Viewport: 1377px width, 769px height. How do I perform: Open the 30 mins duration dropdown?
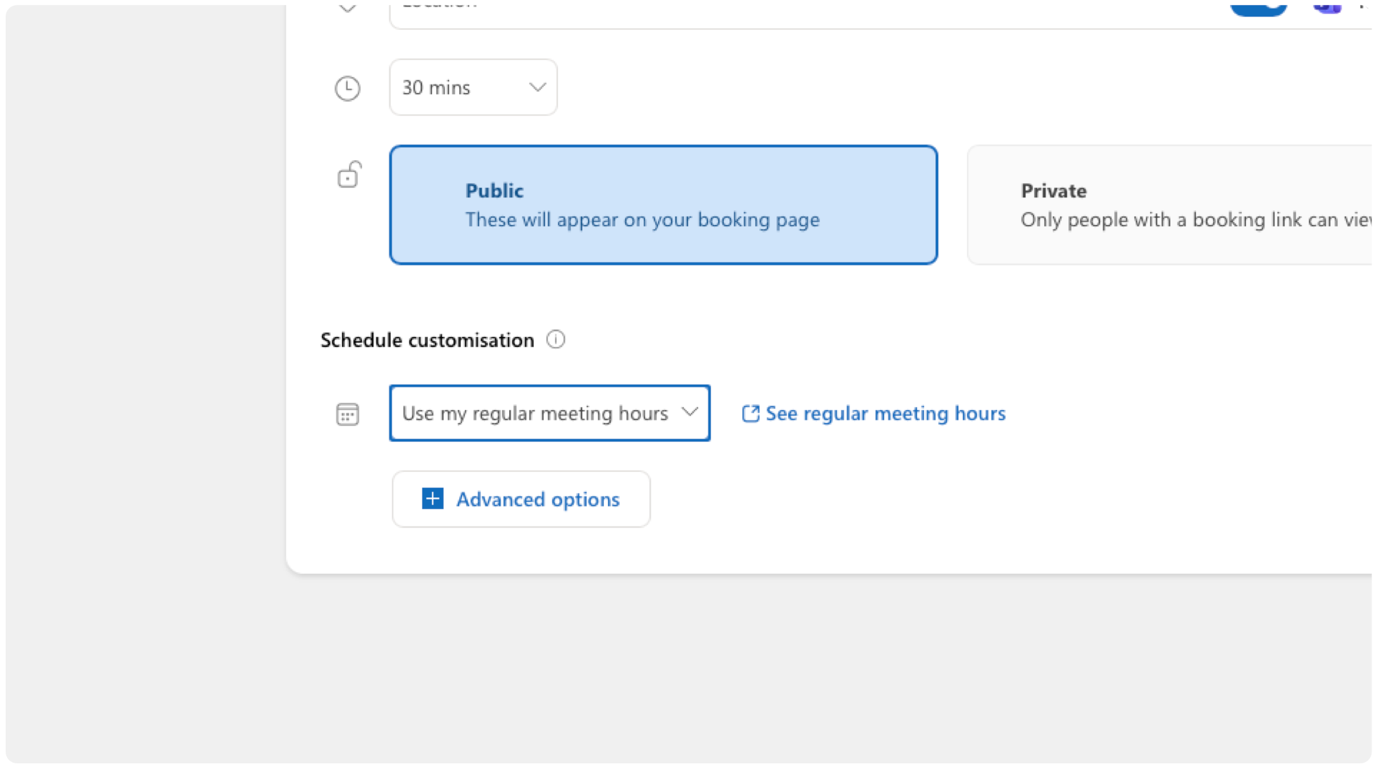[473, 87]
